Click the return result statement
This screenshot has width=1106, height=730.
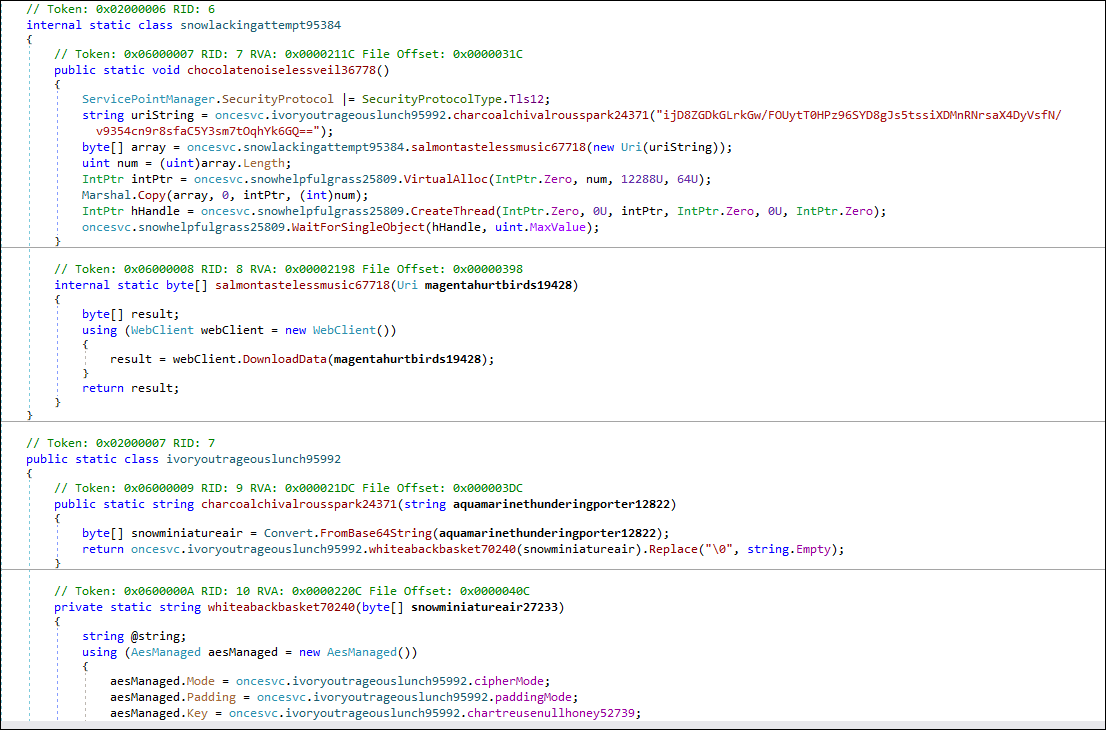tap(130, 388)
